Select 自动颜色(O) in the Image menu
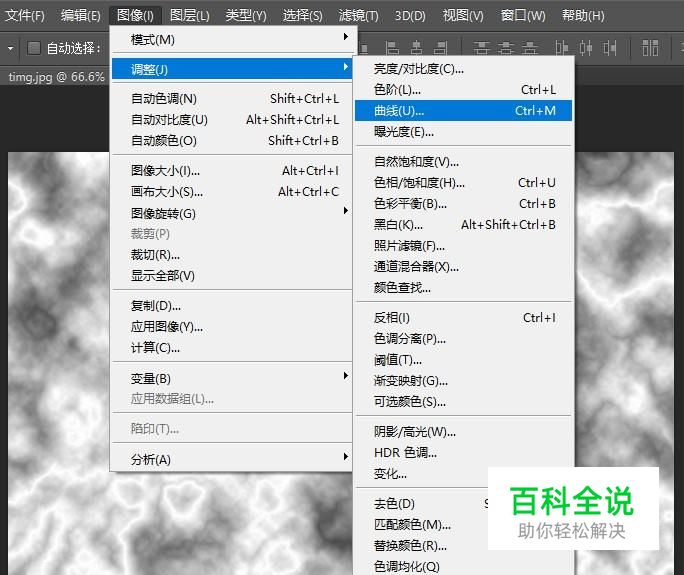The height and width of the screenshot is (575, 684). pyautogui.click(x=232, y=140)
